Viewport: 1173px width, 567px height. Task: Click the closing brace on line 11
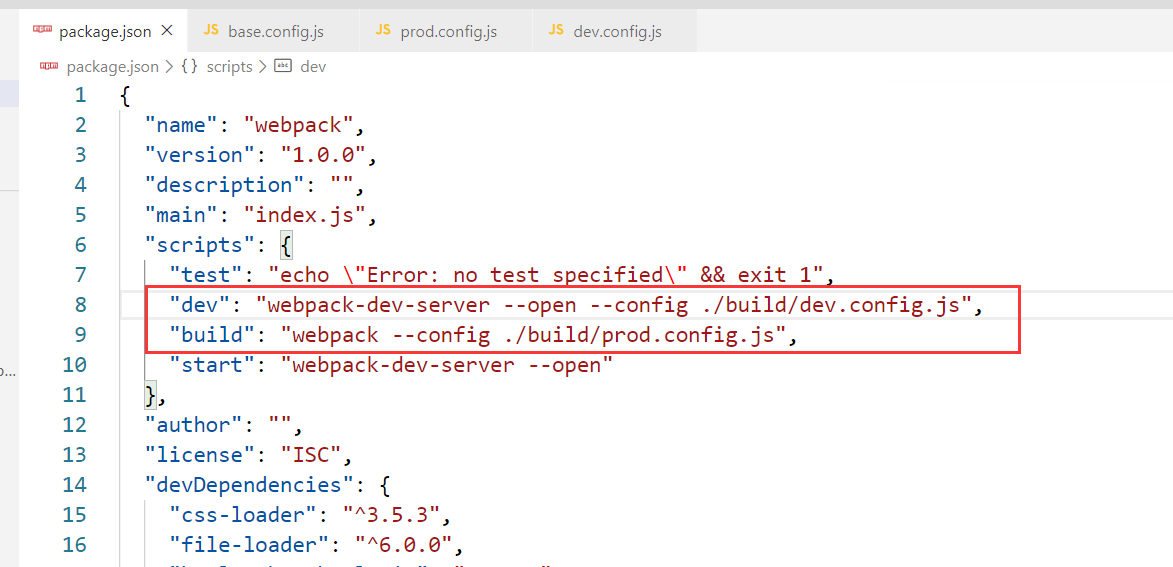click(150, 396)
